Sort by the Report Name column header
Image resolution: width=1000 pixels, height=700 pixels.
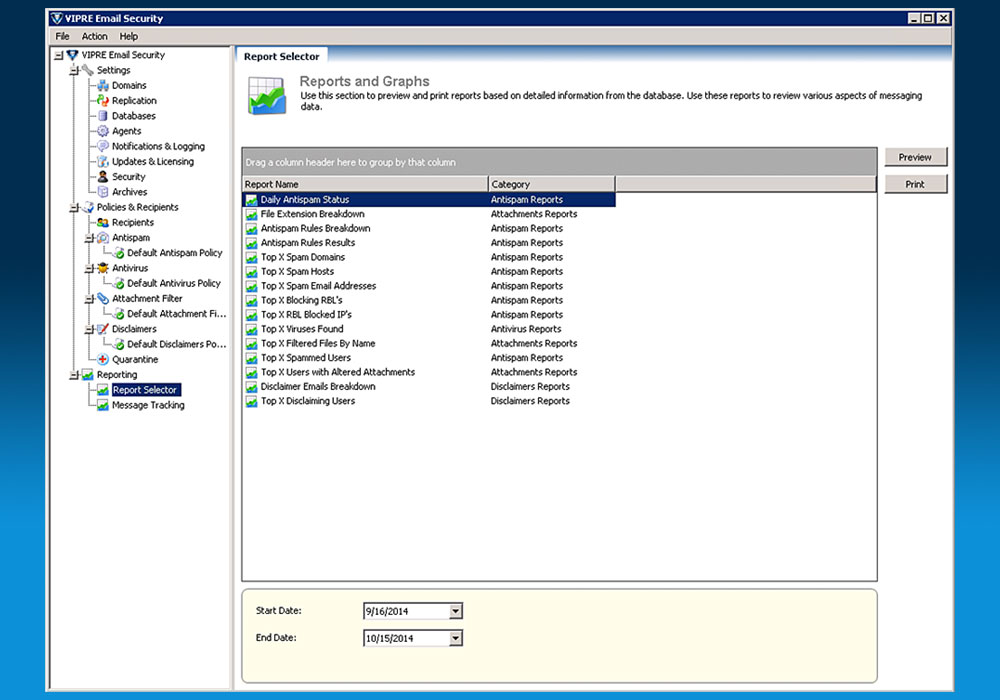click(x=365, y=184)
